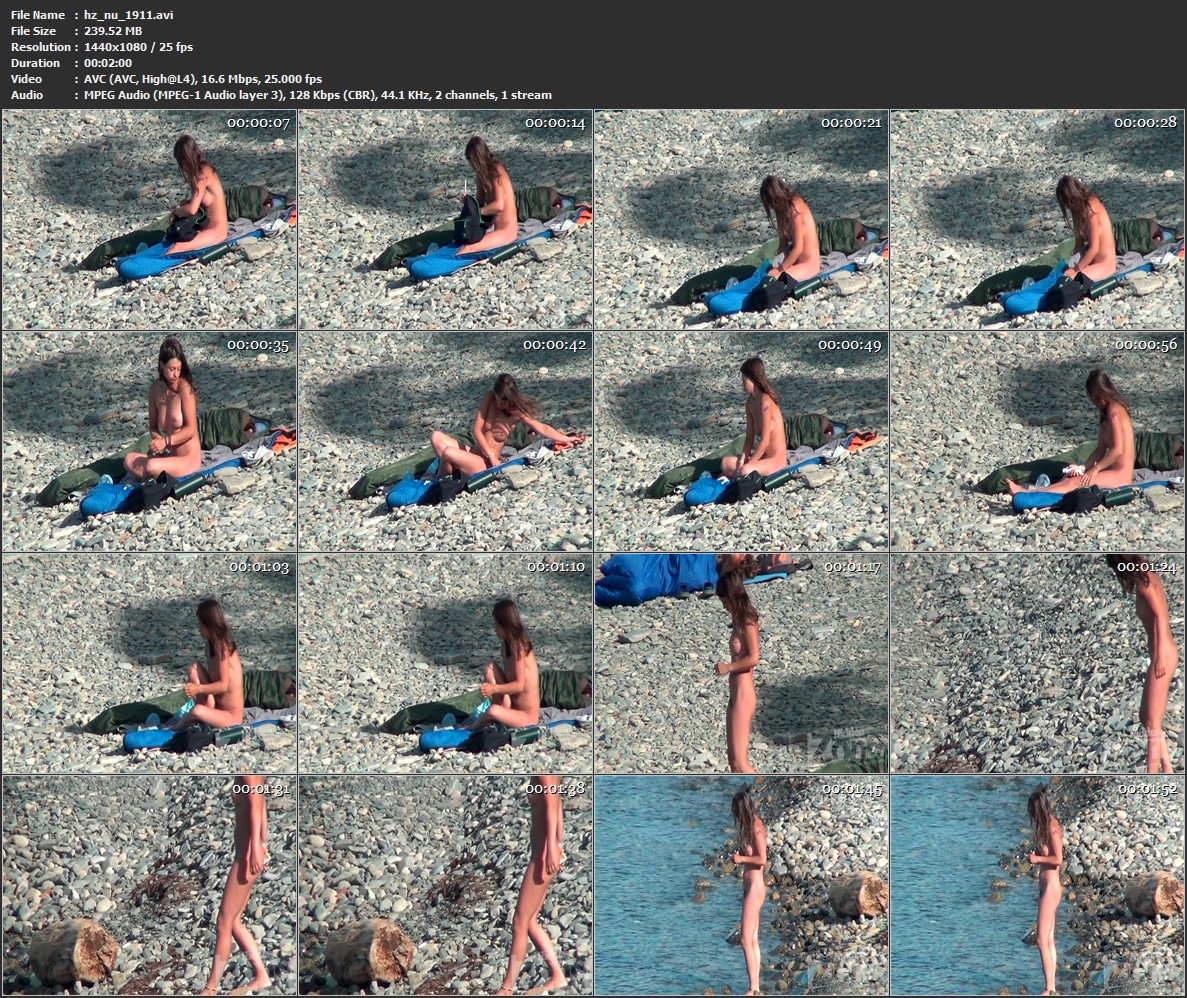Screen dimensions: 1187x998
Task: Open the thumbnail at 00:00:21
Action: pos(741,219)
